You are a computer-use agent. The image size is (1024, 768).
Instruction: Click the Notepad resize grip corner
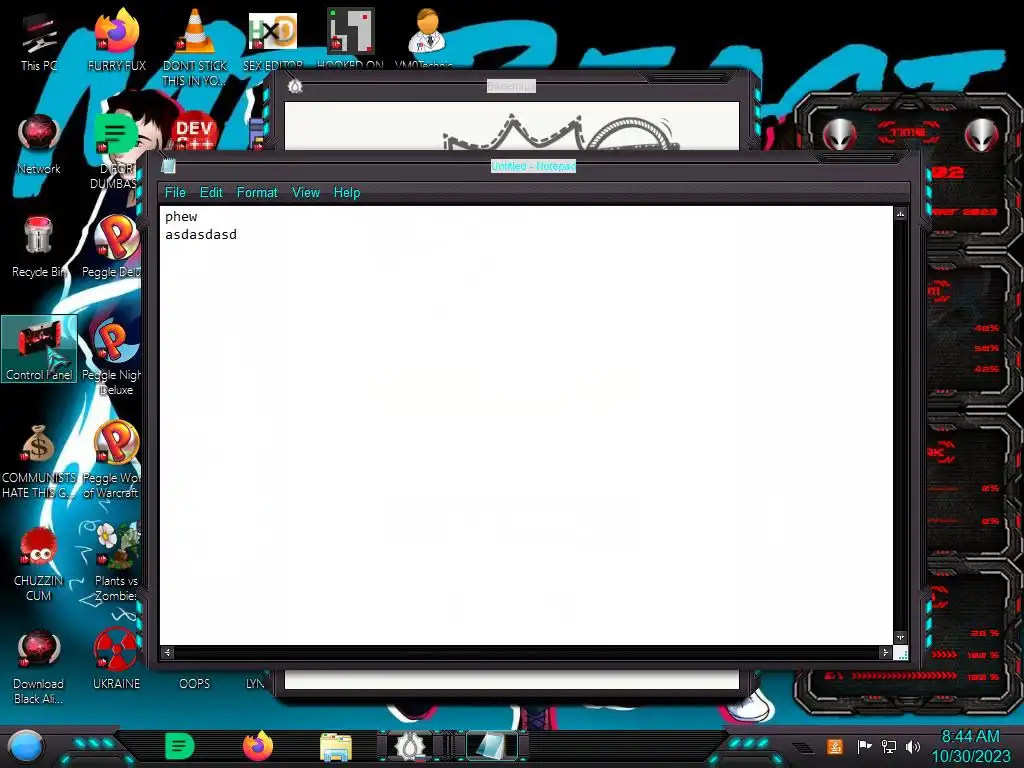pos(901,652)
